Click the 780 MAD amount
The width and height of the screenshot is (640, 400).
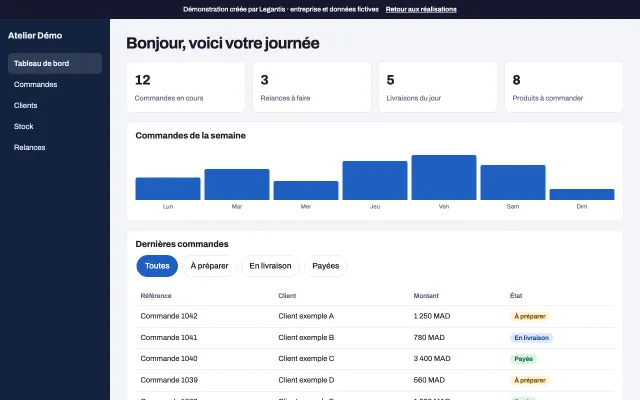point(429,338)
